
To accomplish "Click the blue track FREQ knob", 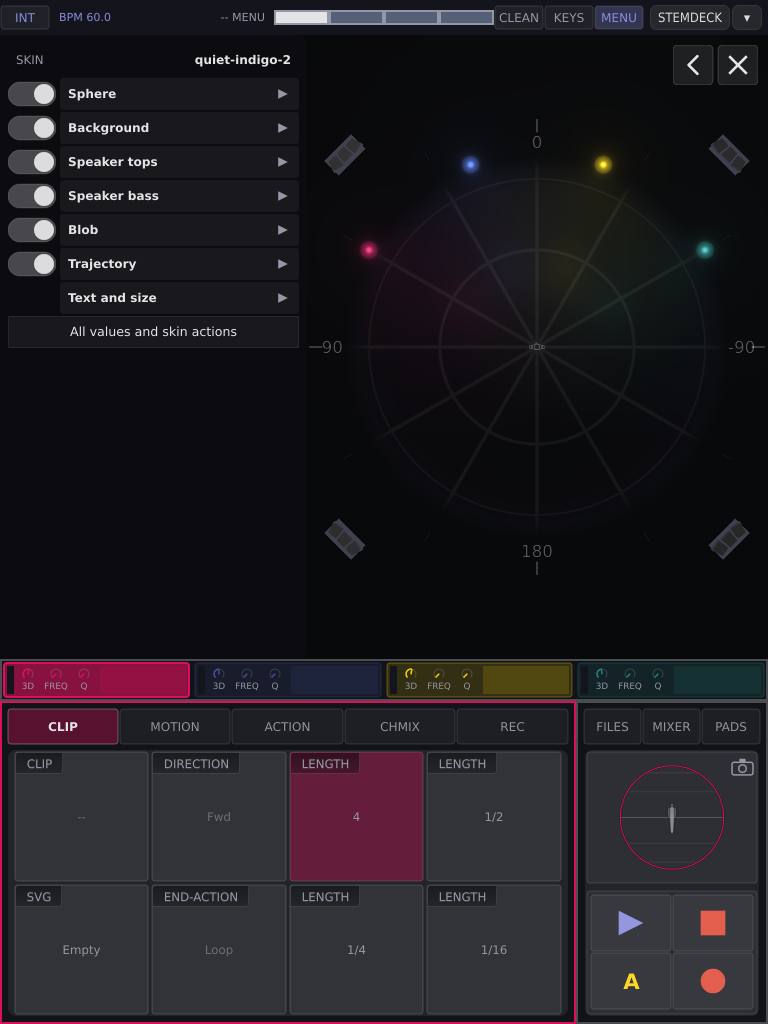I will pos(247,674).
